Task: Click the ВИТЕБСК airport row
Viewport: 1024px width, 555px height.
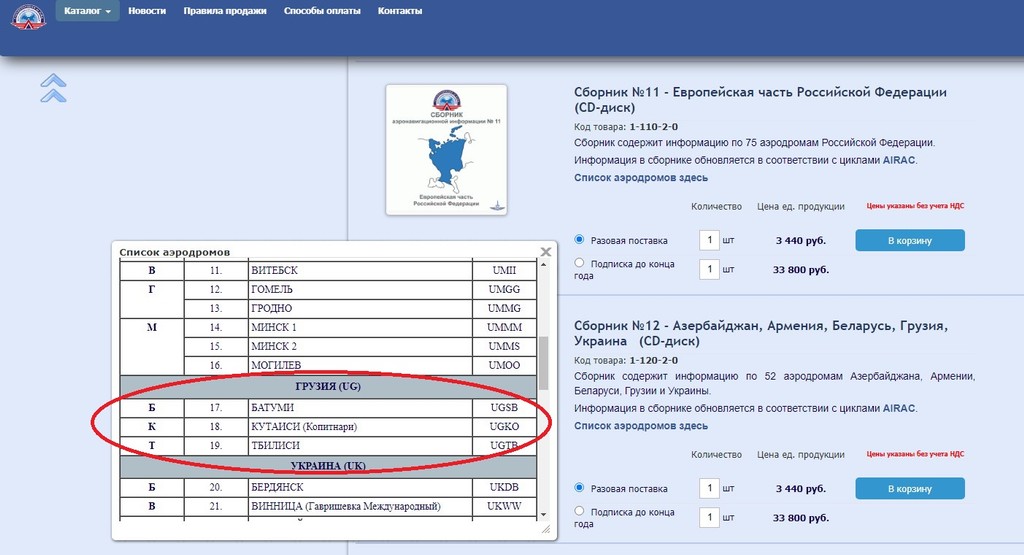Action: (x=328, y=270)
